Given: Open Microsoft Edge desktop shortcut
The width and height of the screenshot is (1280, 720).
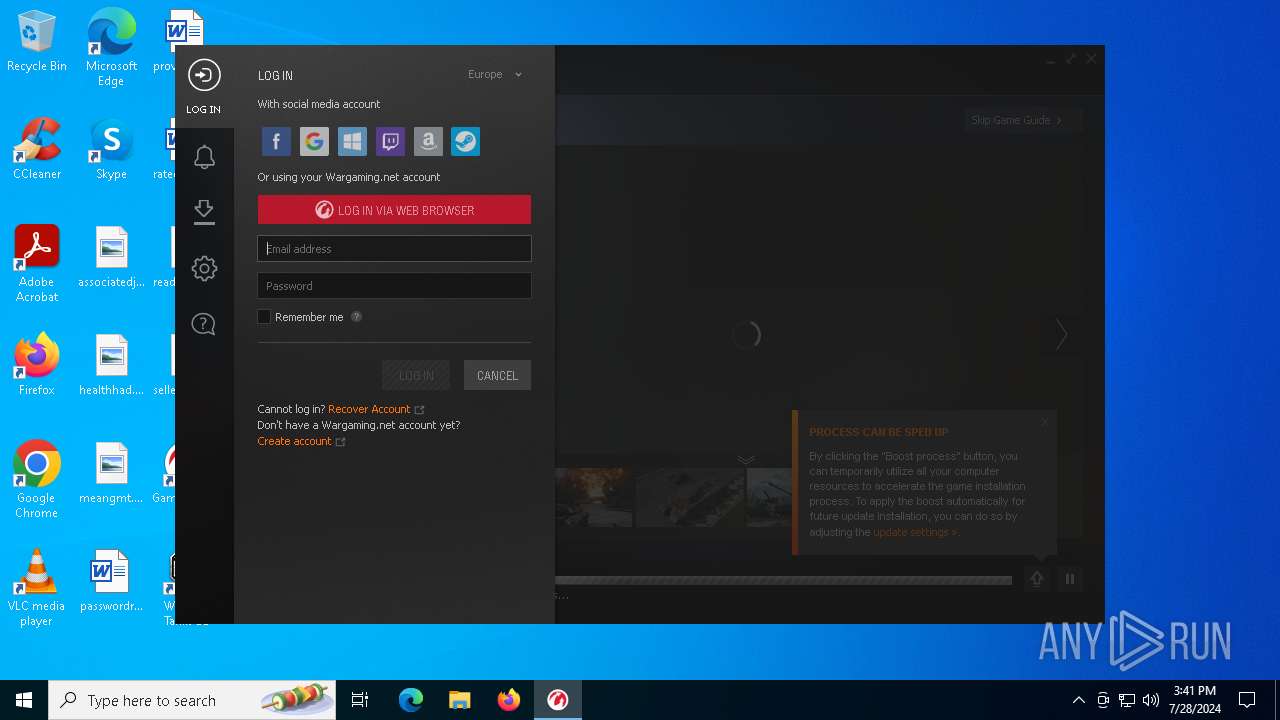Looking at the screenshot, I should coord(111,48).
